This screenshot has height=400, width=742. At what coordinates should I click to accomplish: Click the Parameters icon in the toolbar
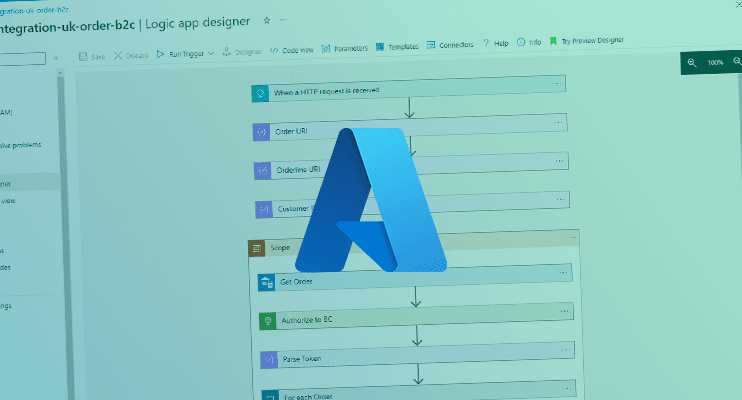(326, 49)
